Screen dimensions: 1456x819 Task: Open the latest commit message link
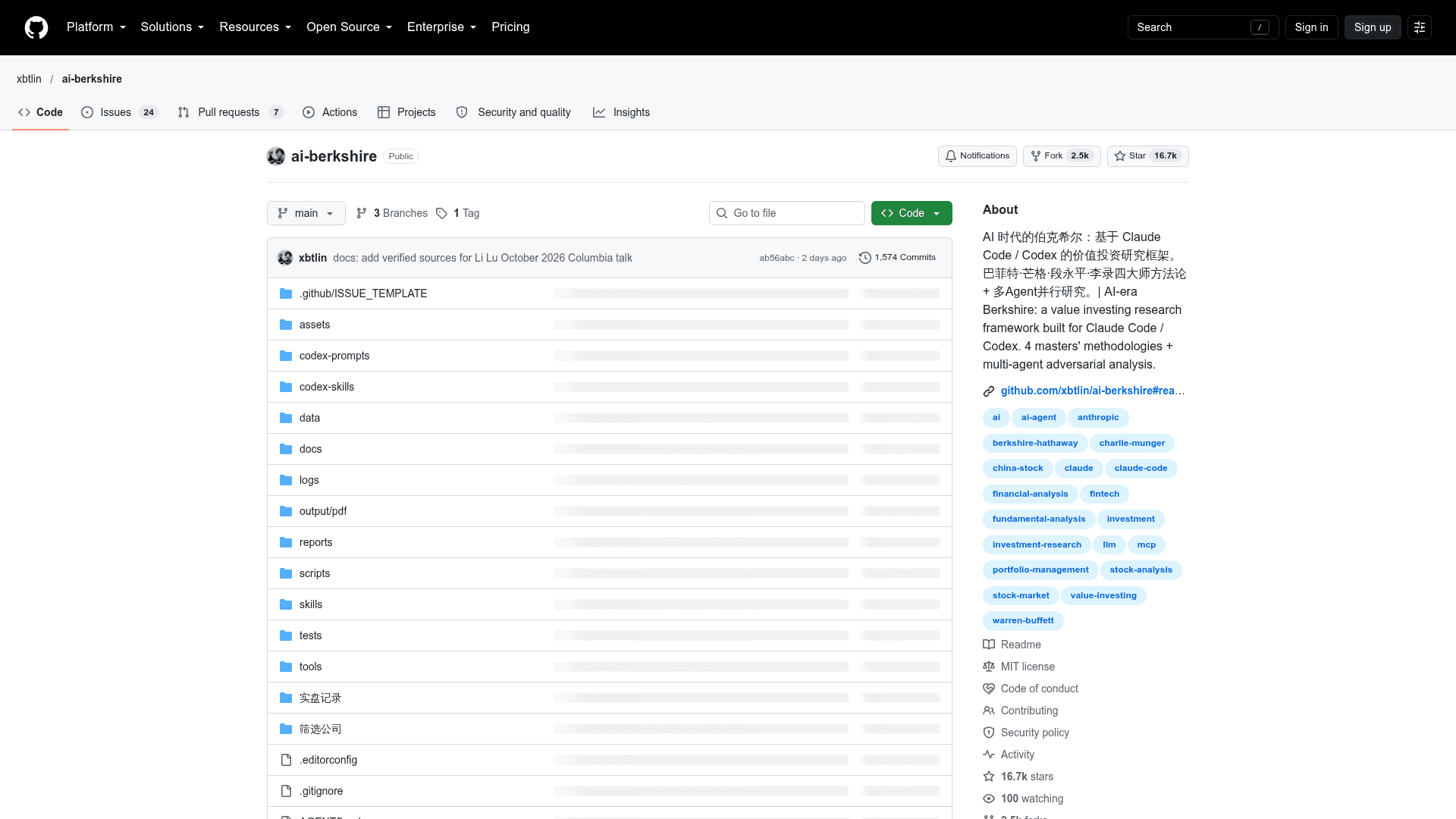482,258
